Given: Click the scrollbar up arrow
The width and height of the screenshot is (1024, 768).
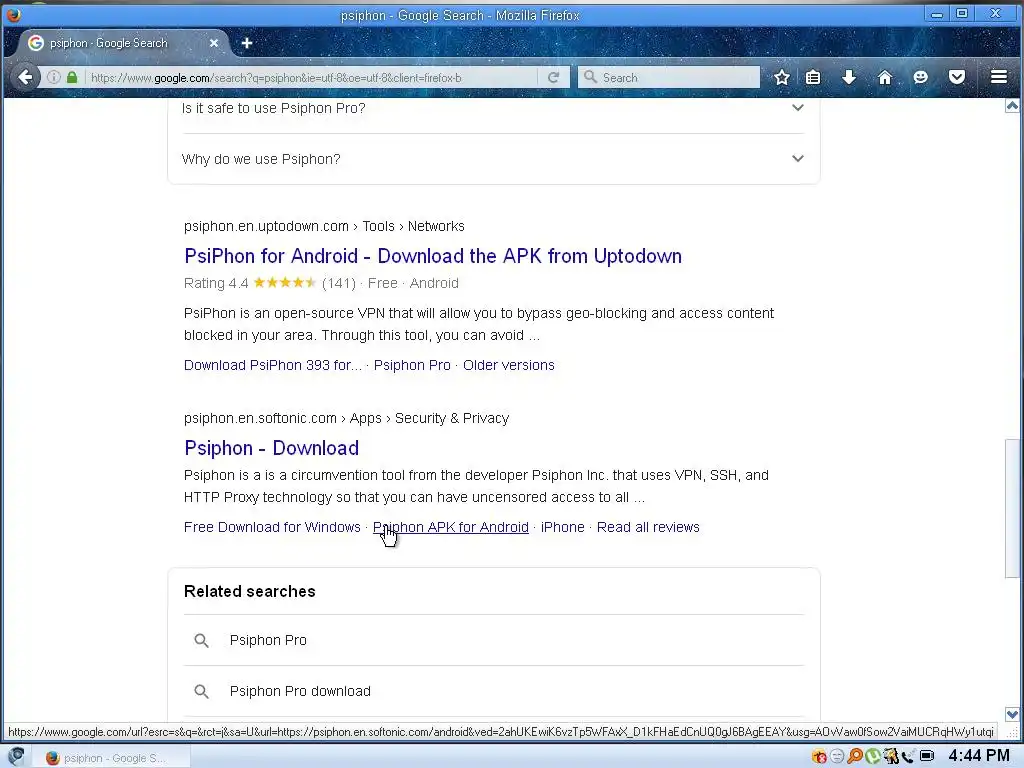Looking at the screenshot, I should [1012, 106].
